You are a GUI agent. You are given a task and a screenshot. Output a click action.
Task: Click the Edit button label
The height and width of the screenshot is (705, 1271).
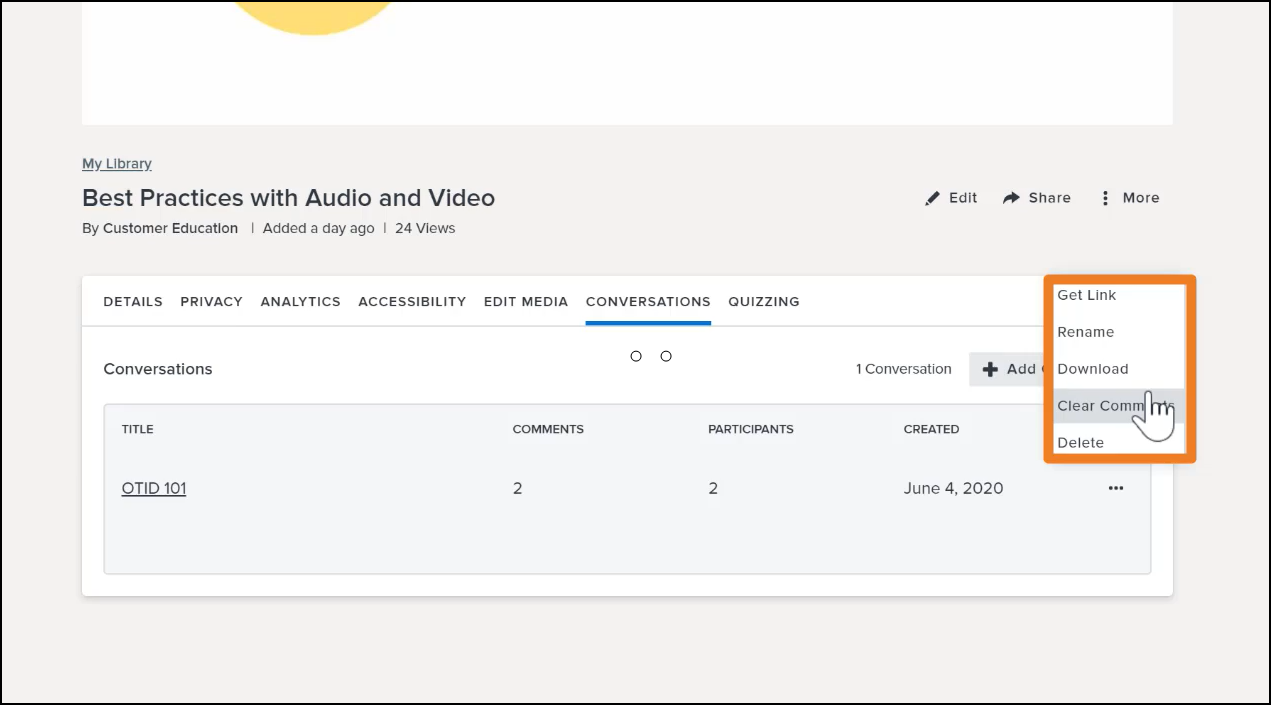click(963, 198)
